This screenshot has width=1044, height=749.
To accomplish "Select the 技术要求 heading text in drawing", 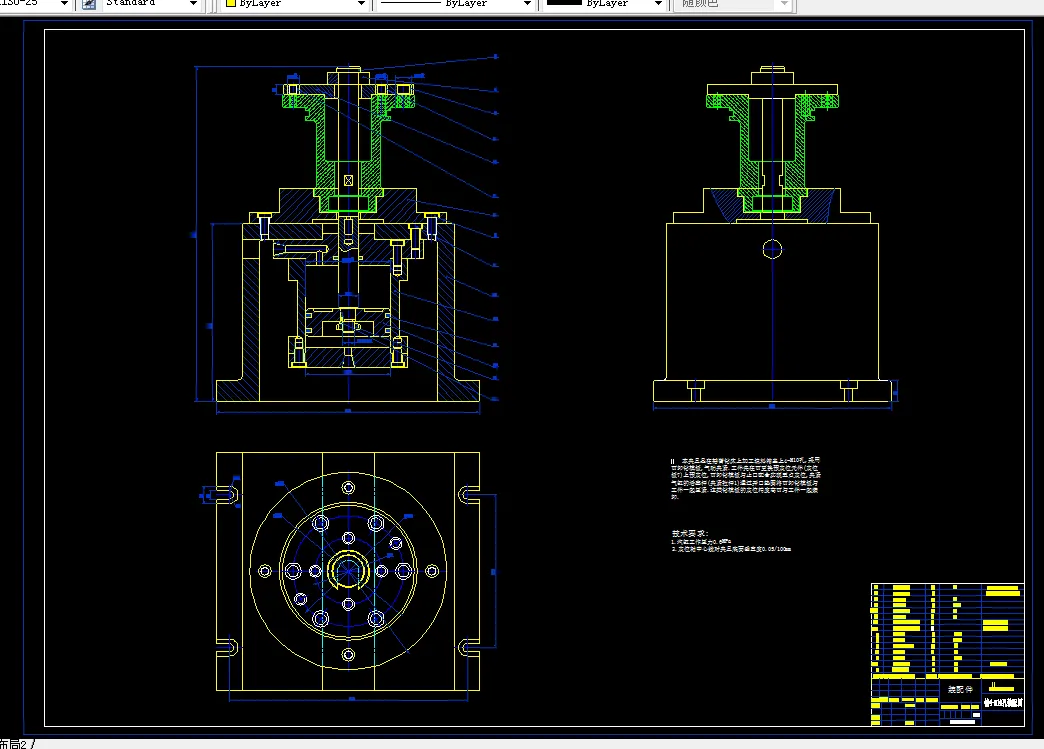I will coord(690,533).
